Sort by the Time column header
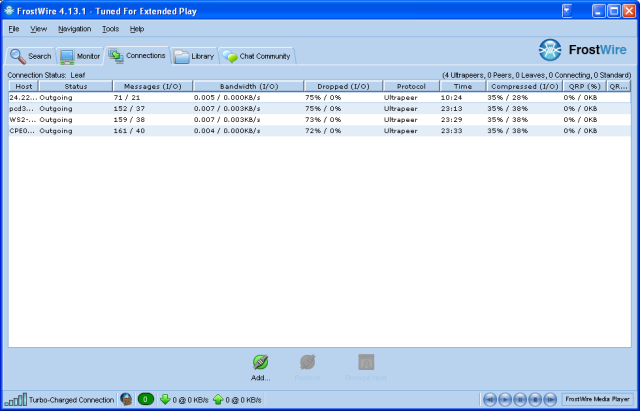 463,87
